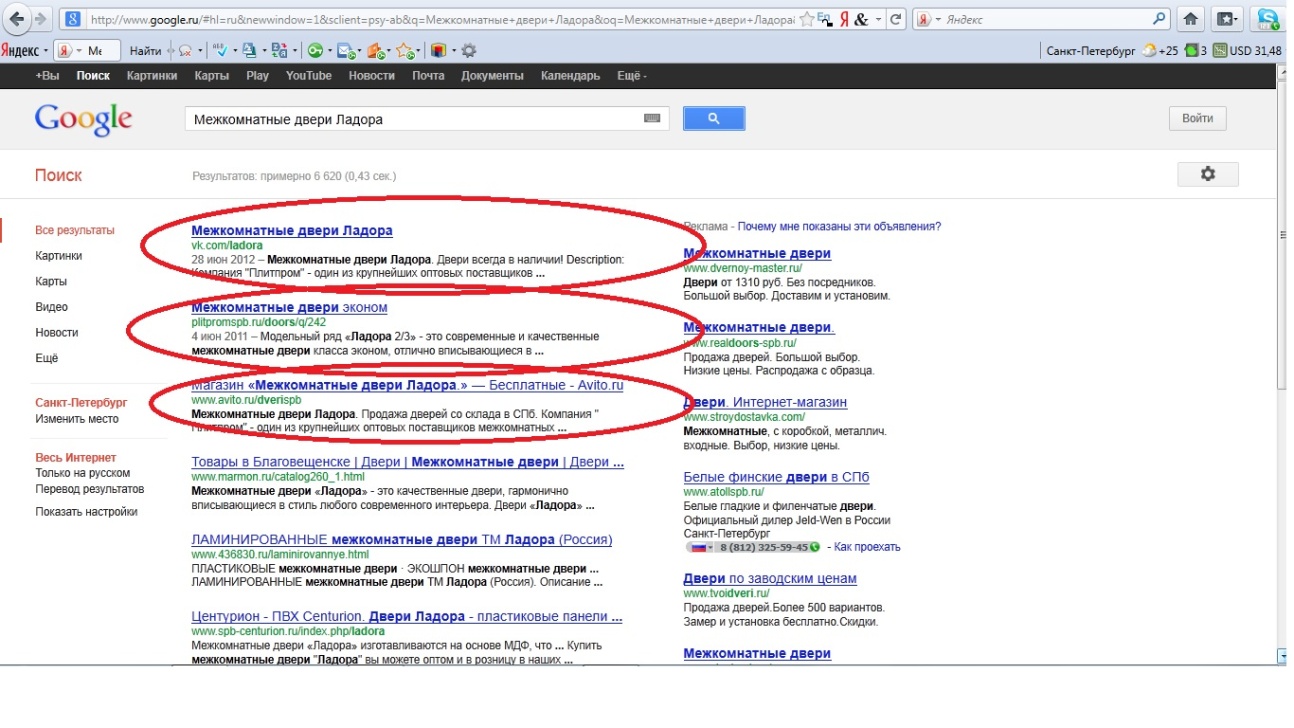Open the dropdown arrow next to spellcheck icon

click(233, 50)
